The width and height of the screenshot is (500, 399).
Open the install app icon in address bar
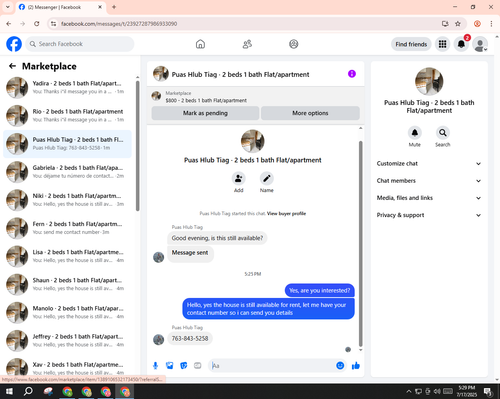pyautogui.click(x=445, y=24)
